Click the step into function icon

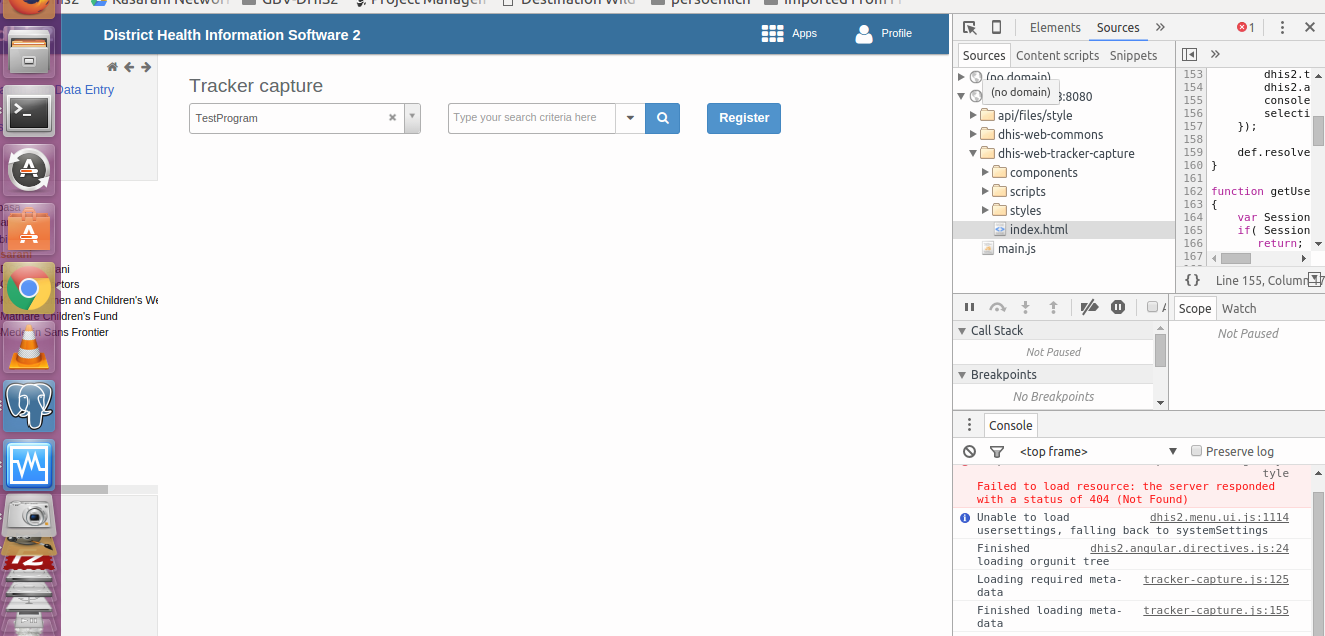point(1025,307)
